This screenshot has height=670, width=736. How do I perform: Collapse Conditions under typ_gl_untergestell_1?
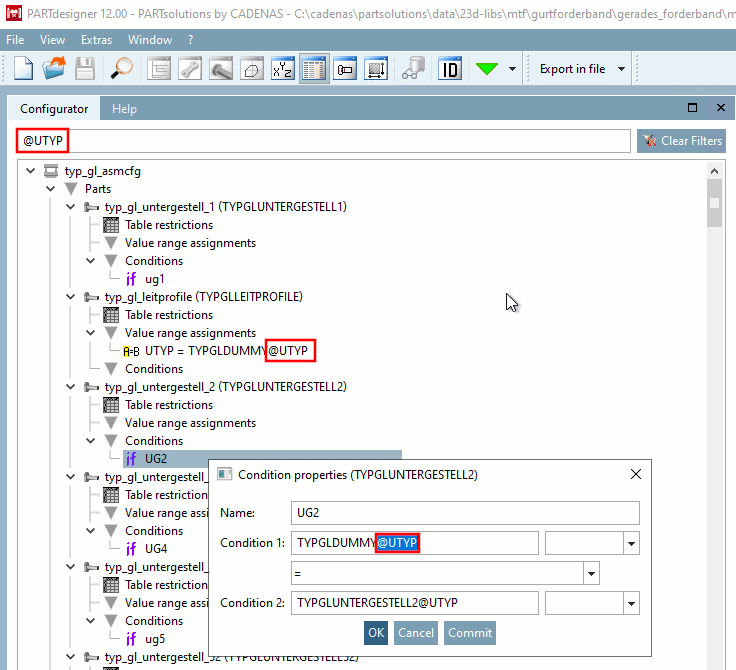pos(91,261)
